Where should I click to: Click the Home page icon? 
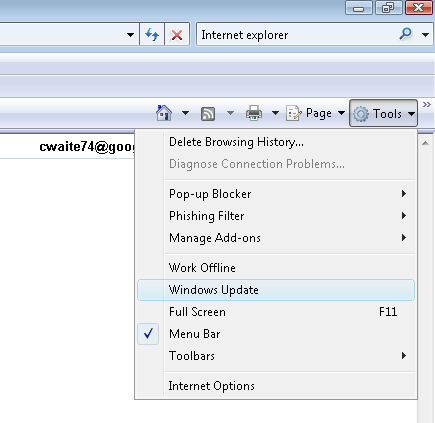164,113
